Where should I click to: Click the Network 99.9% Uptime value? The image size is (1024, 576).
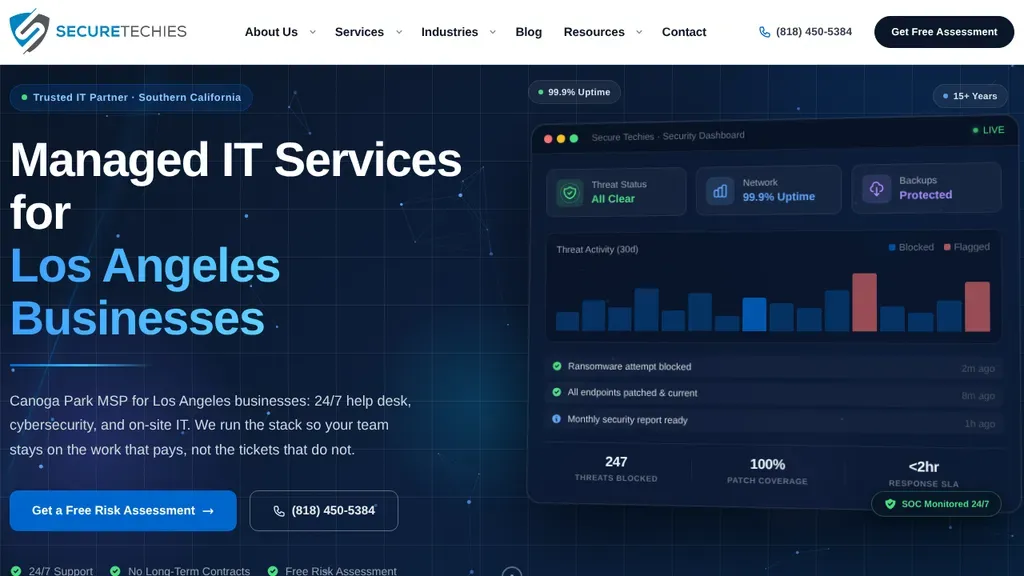click(x=778, y=197)
